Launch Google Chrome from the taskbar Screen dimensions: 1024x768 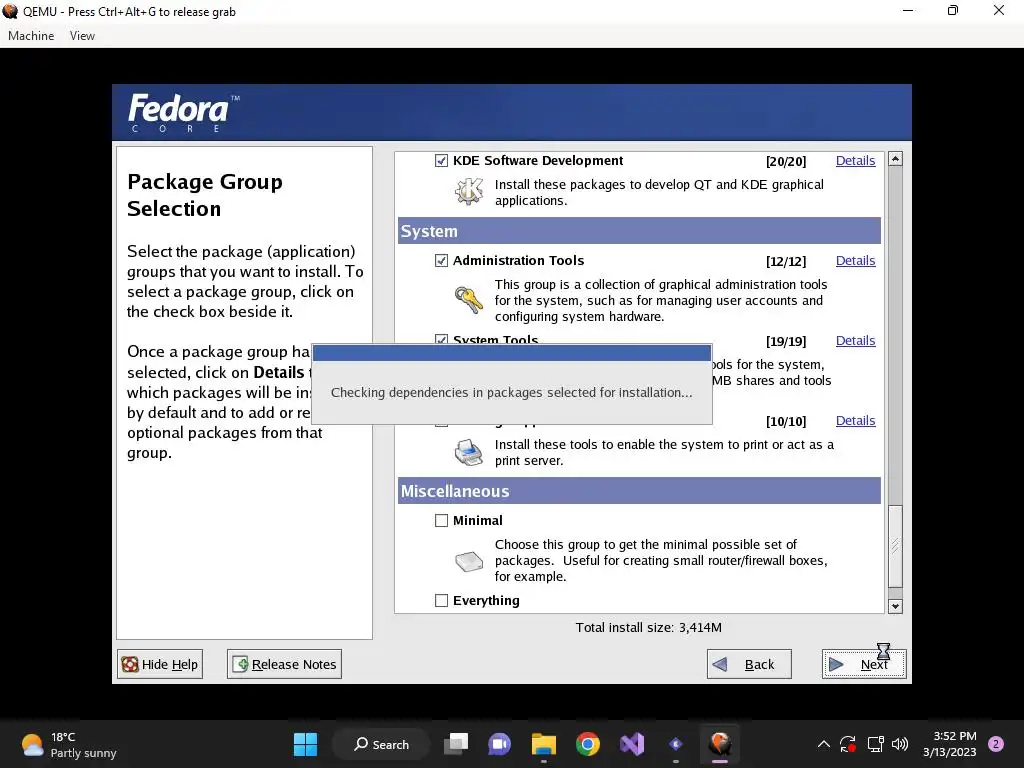tap(588, 744)
